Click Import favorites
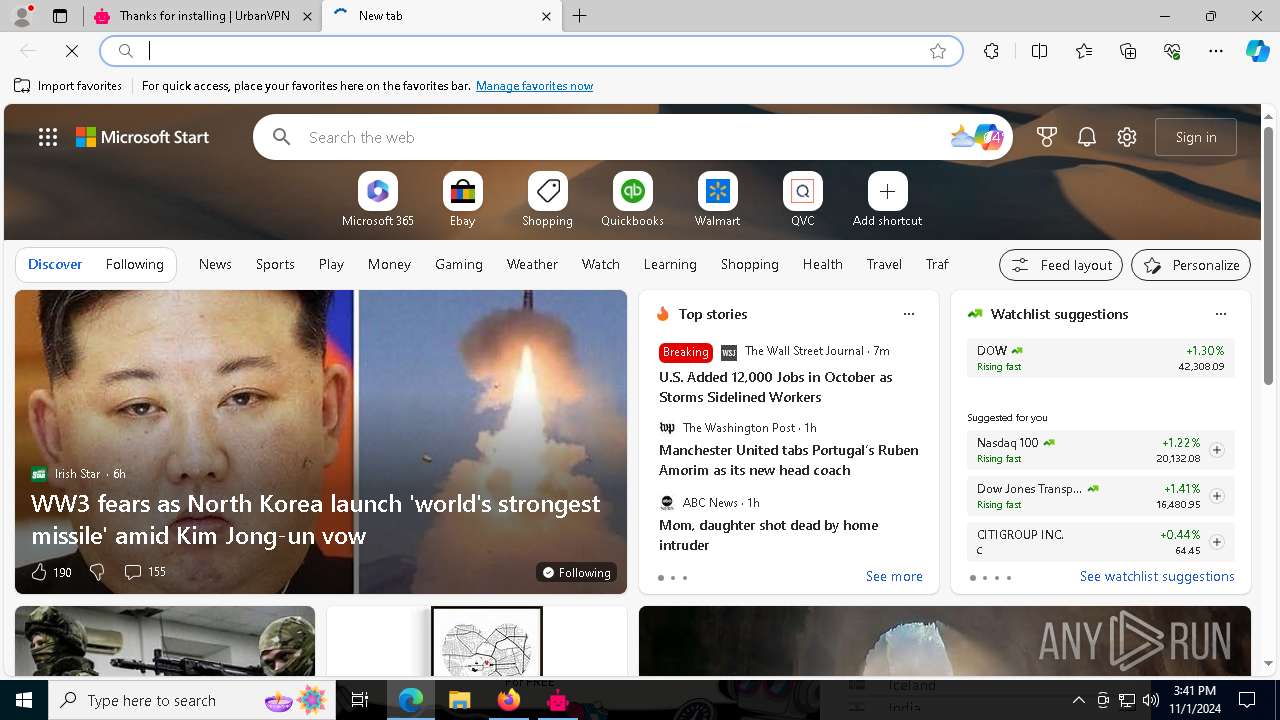Image resolution: width=1280 pixels, height=720 pixels. click(69, 86)
